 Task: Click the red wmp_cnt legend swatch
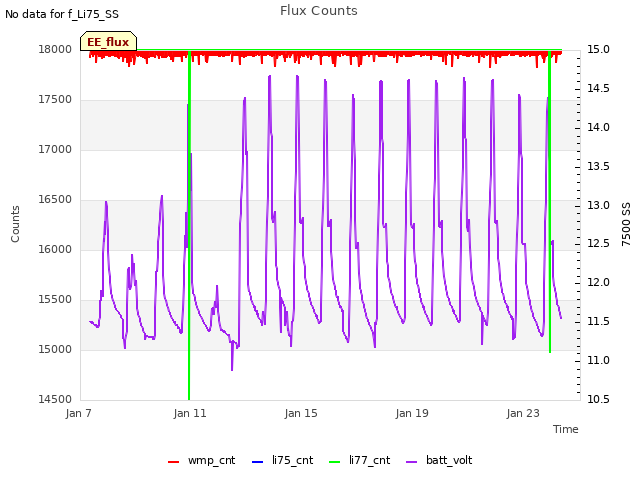pyautogui.click(x=173, y=462)
